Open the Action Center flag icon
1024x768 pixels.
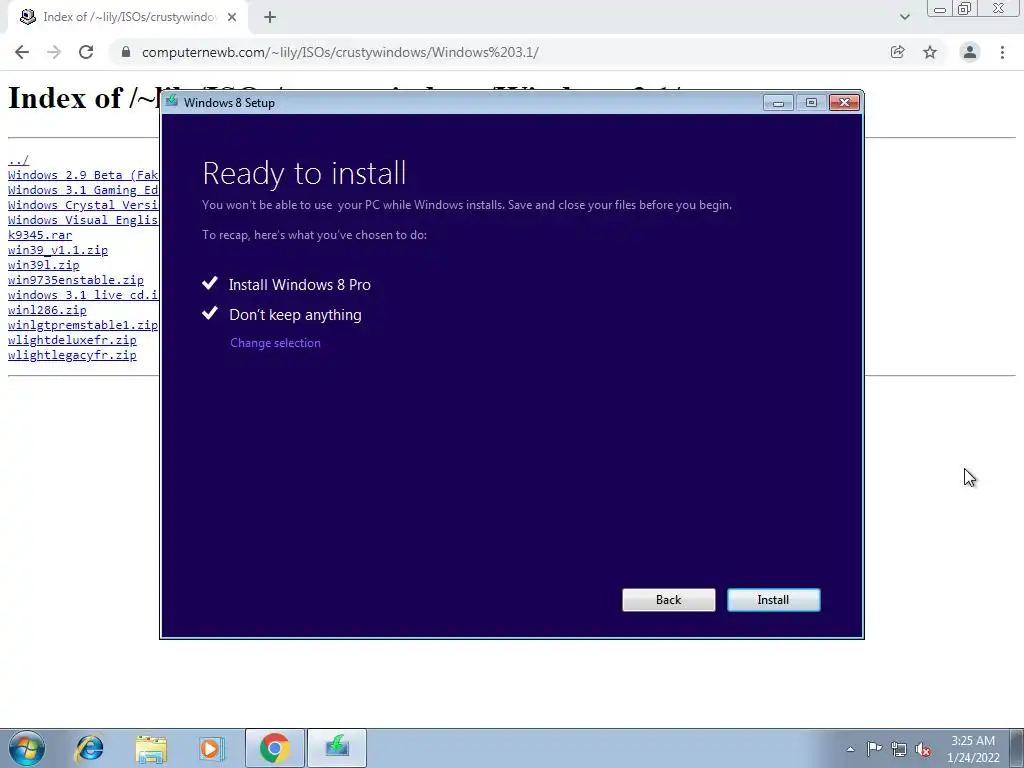(874, 748)
